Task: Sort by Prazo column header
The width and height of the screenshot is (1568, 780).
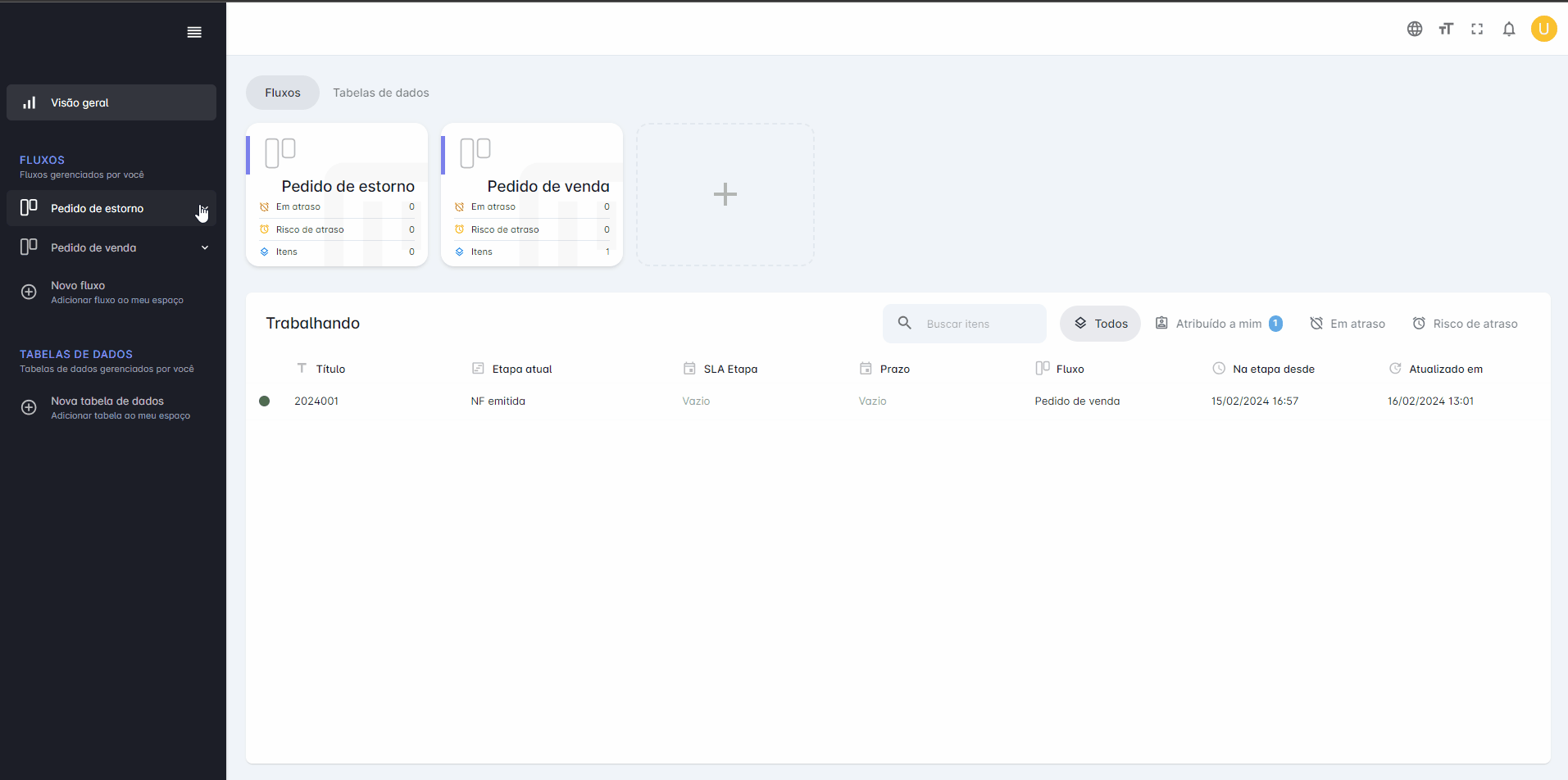Action: (x=884, y=369)
